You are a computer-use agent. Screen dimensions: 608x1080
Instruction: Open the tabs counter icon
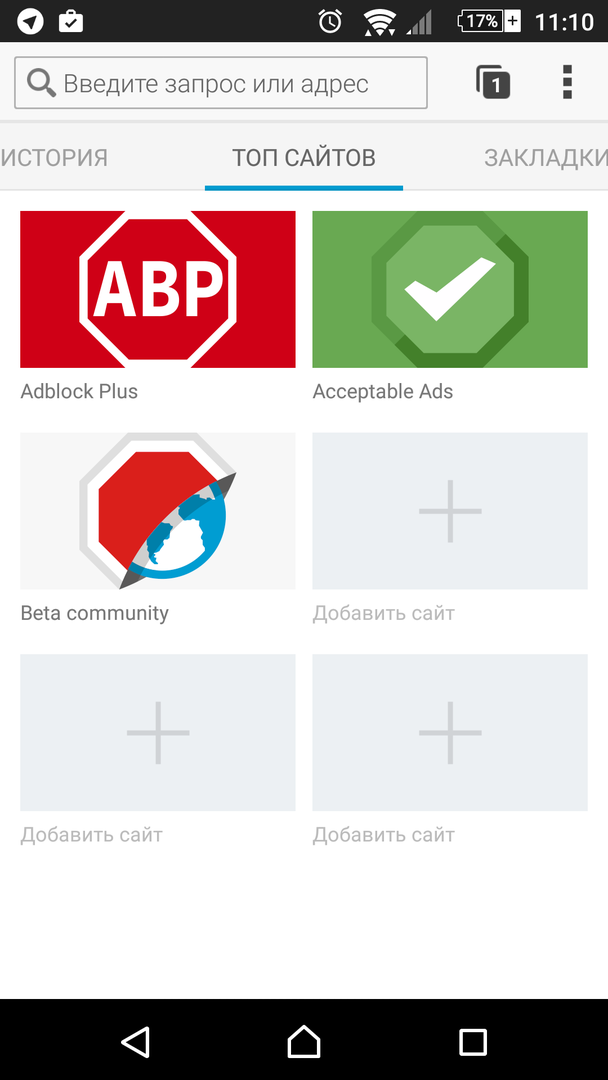coord(493,82)
